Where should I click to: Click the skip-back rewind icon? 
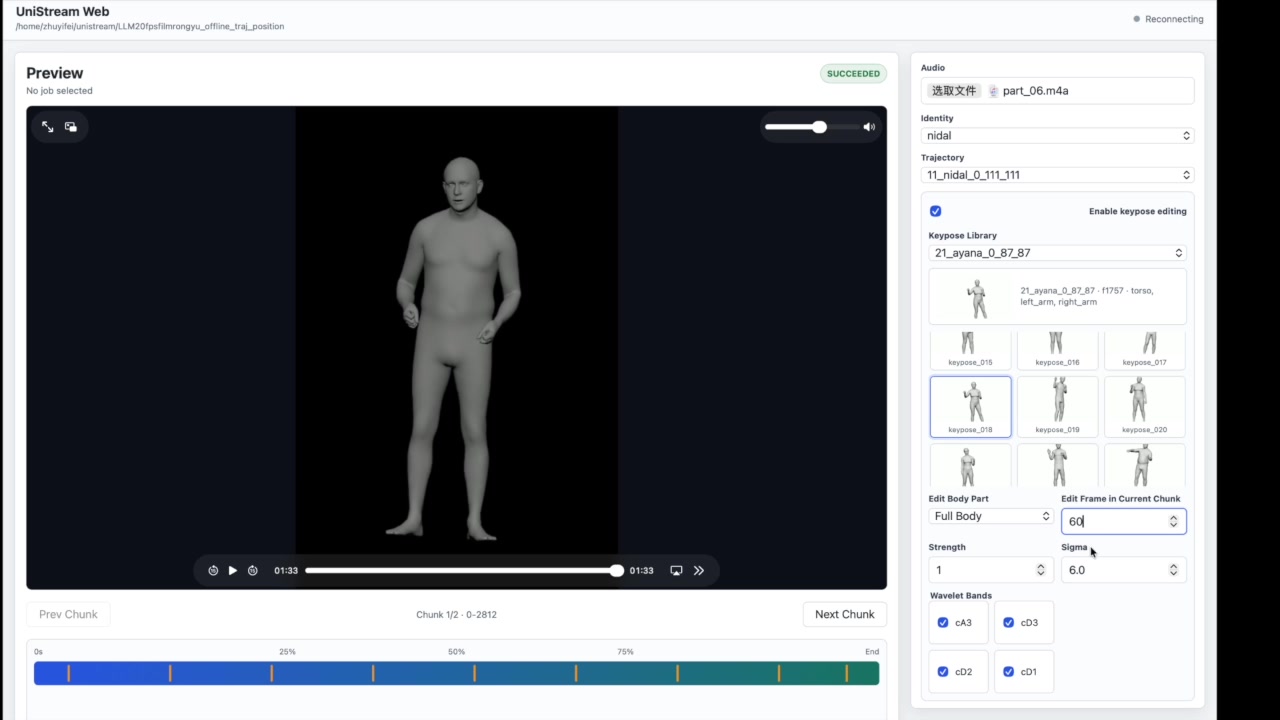click(x=213, y=570)
